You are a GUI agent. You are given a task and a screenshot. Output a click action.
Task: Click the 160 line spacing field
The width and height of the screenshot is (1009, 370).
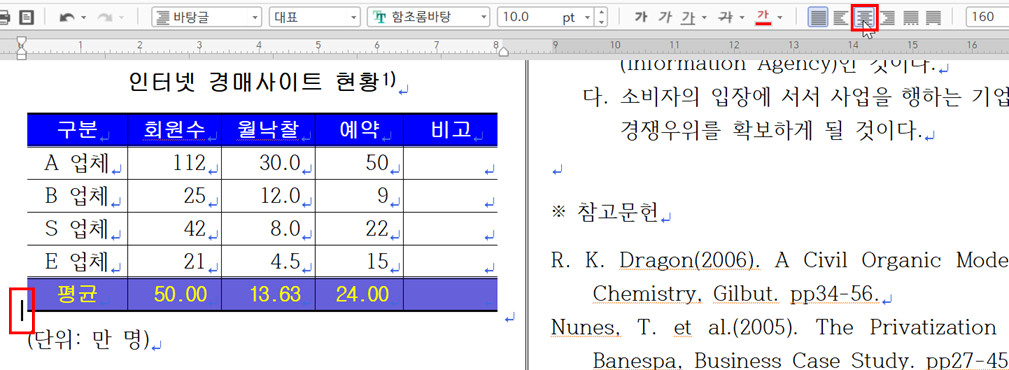987,17
